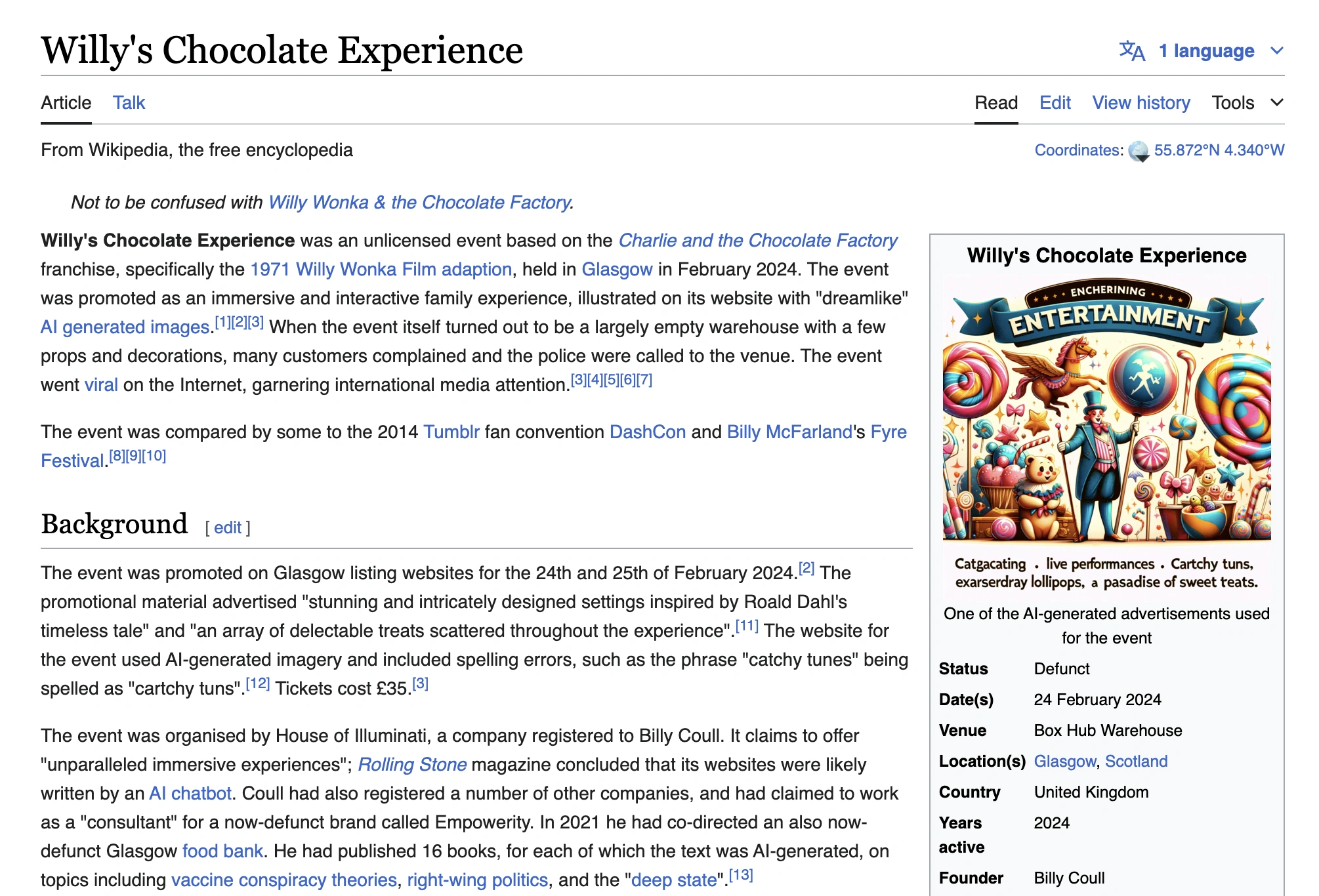1319x896 pixels.
Task: Open the 1971 Willy Wonka Film adaption link
Action: coord(381,269)
